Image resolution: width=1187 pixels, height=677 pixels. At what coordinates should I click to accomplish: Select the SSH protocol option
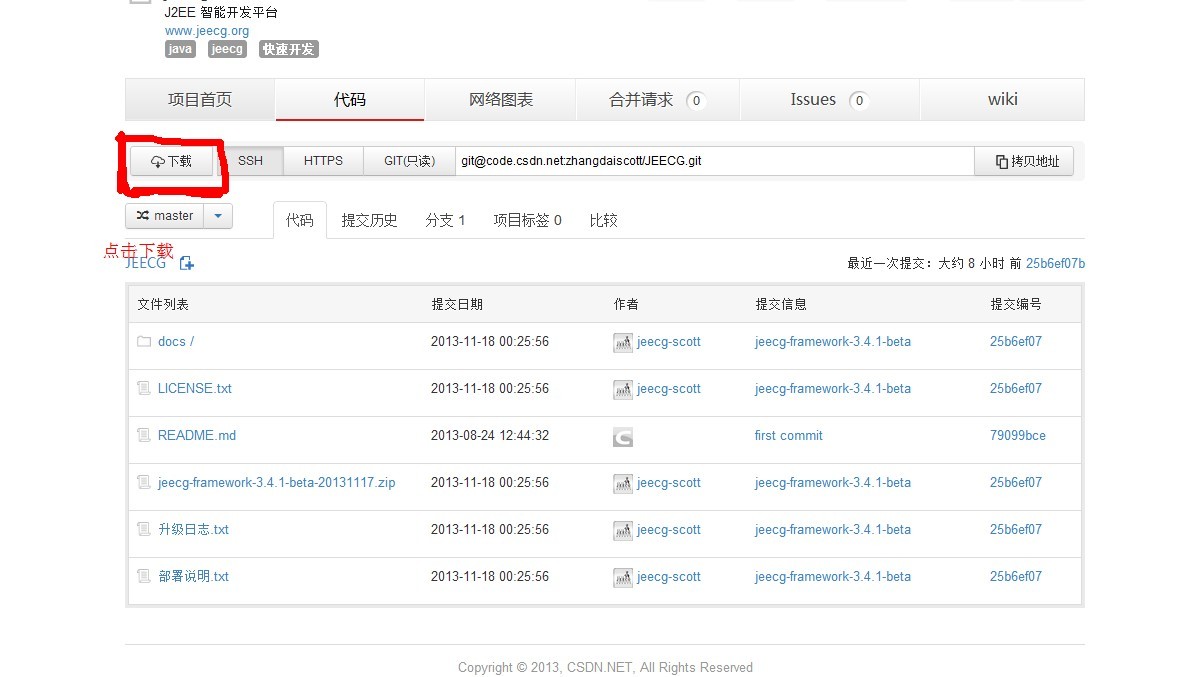coord(251,161)
